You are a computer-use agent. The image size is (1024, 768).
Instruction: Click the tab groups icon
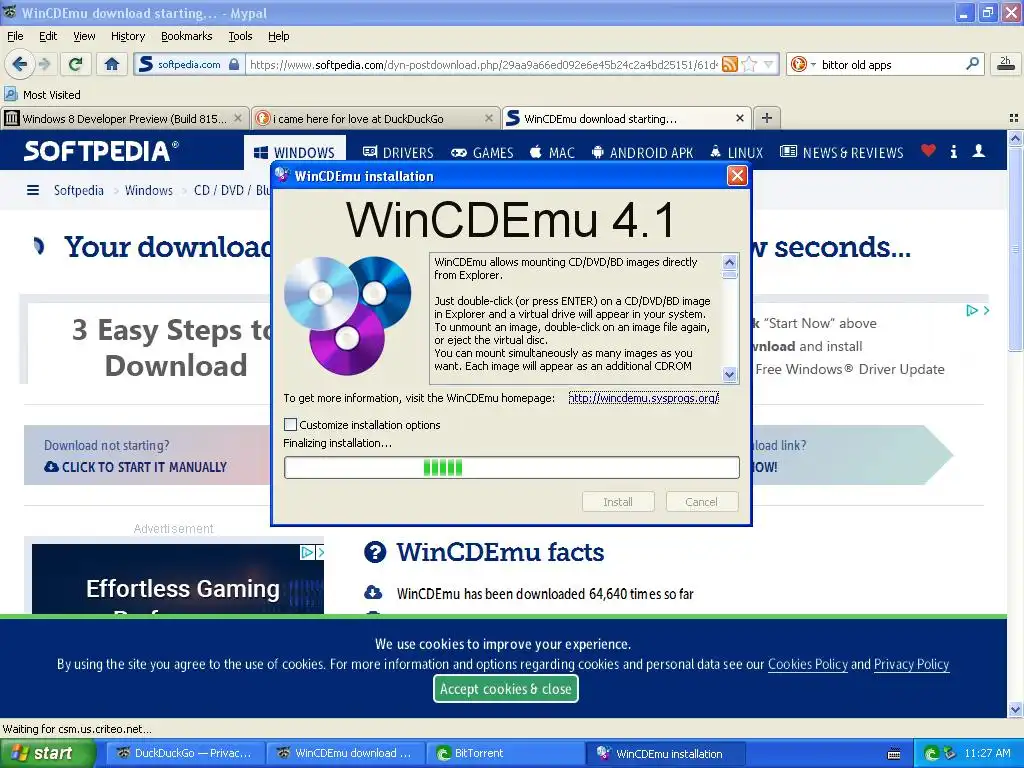tap(1014, 118)
